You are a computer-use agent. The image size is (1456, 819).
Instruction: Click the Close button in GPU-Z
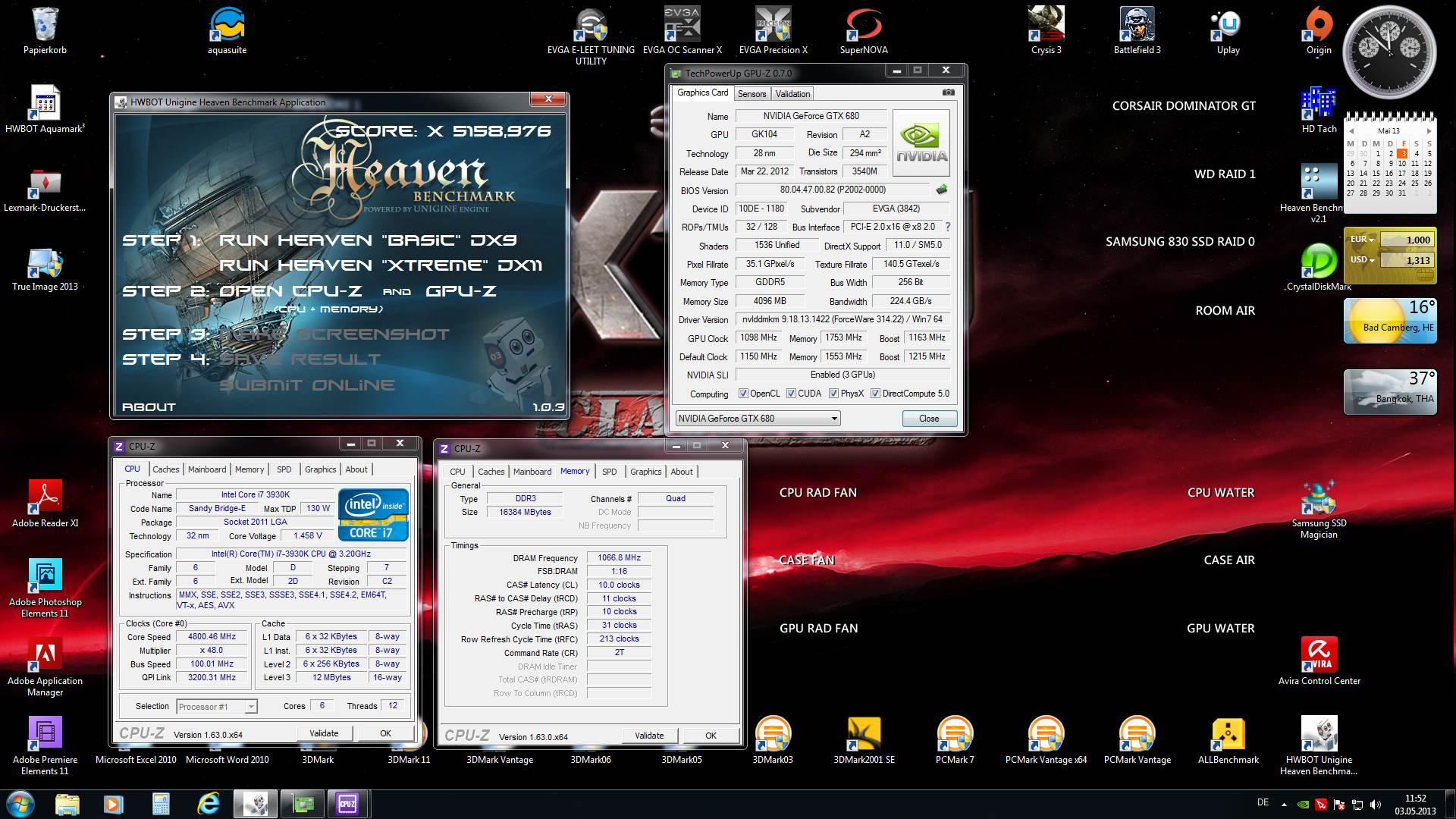[x=929, y=419]
